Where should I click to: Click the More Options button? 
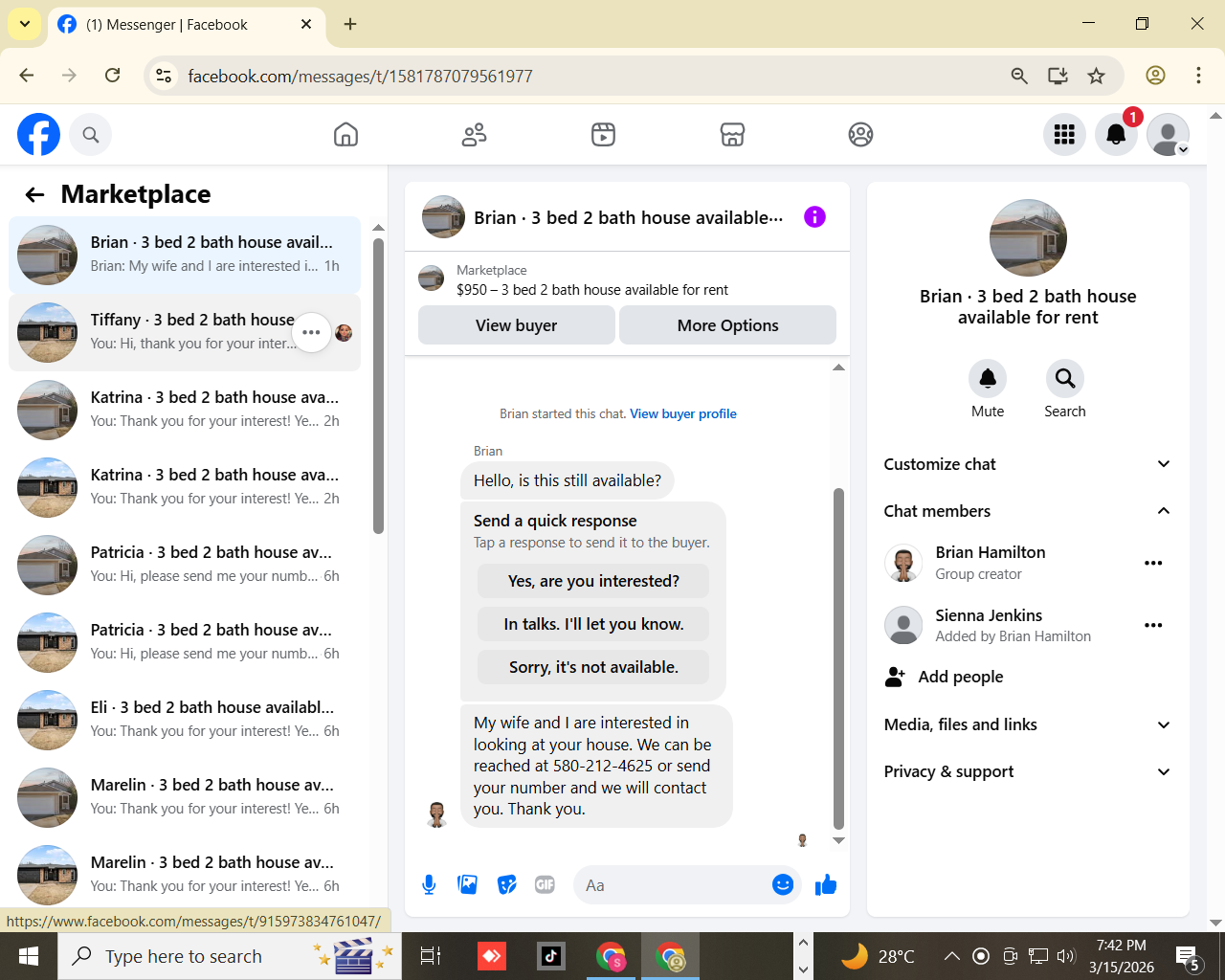[x=727, y=325]
